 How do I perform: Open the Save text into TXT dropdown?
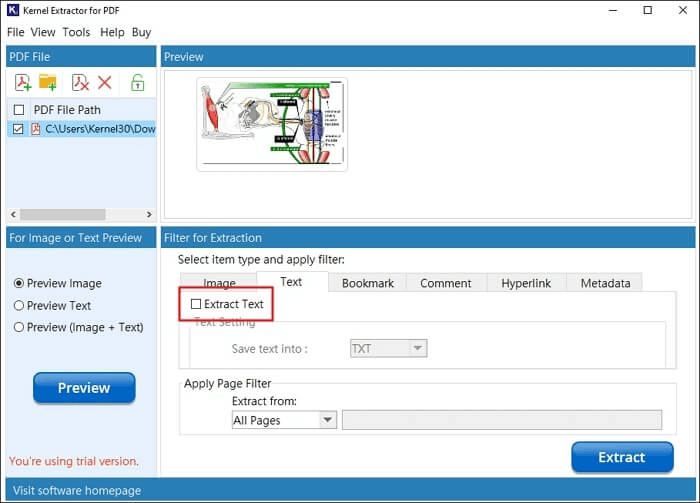point(388,349)
